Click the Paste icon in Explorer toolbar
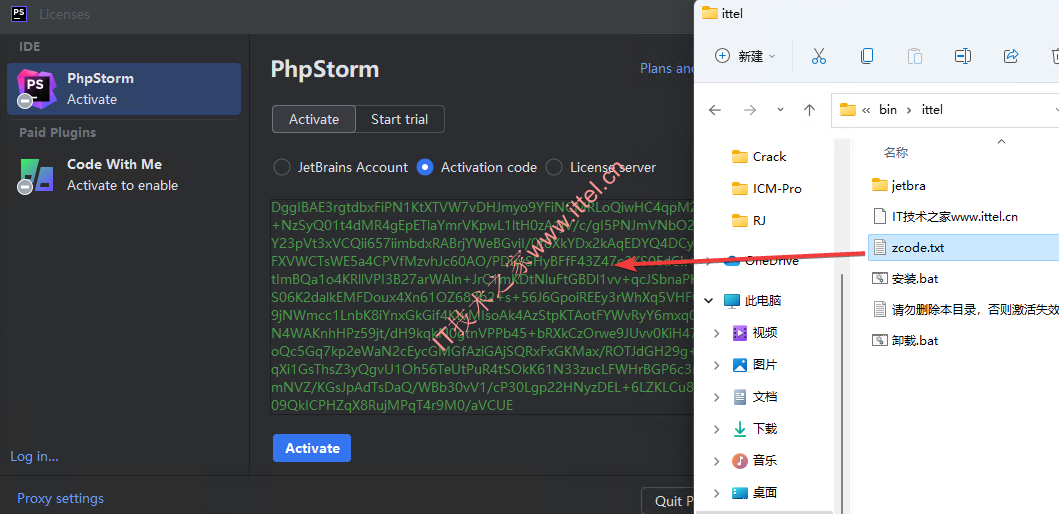1059x514 pixels. [914, 56]
